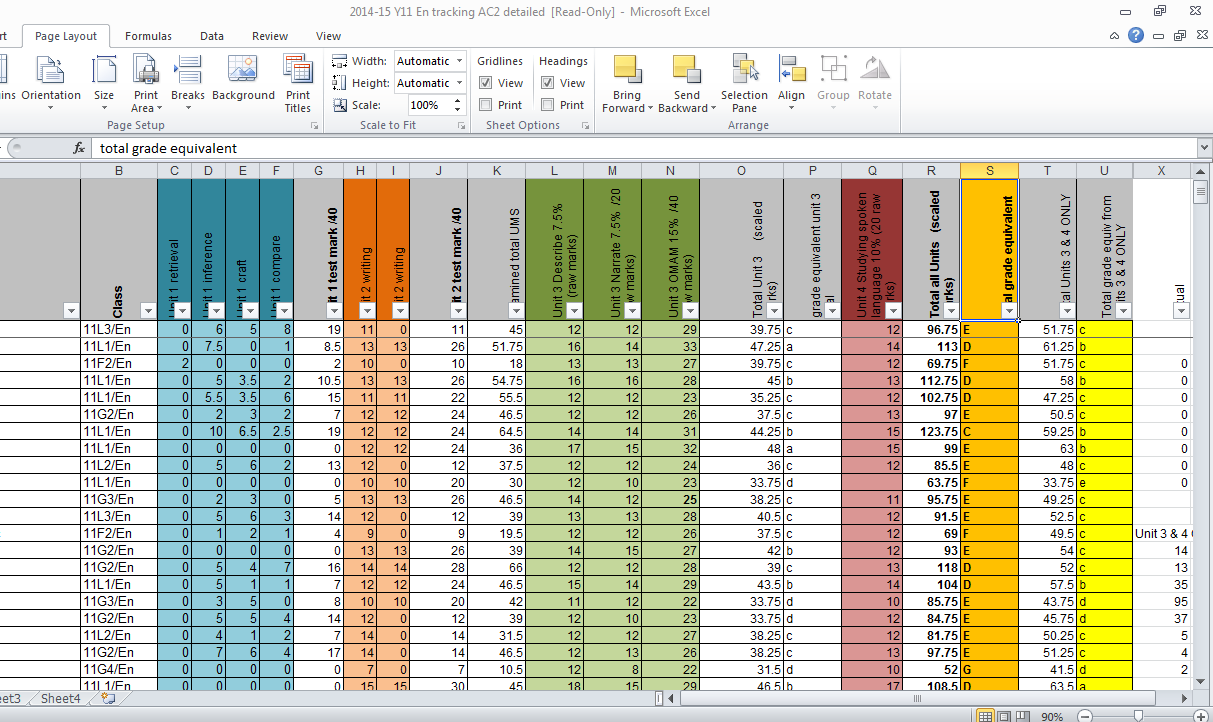1213x722 pixels.
Task: Expand the Width Automatic dropdown
Action: (459, 61)
